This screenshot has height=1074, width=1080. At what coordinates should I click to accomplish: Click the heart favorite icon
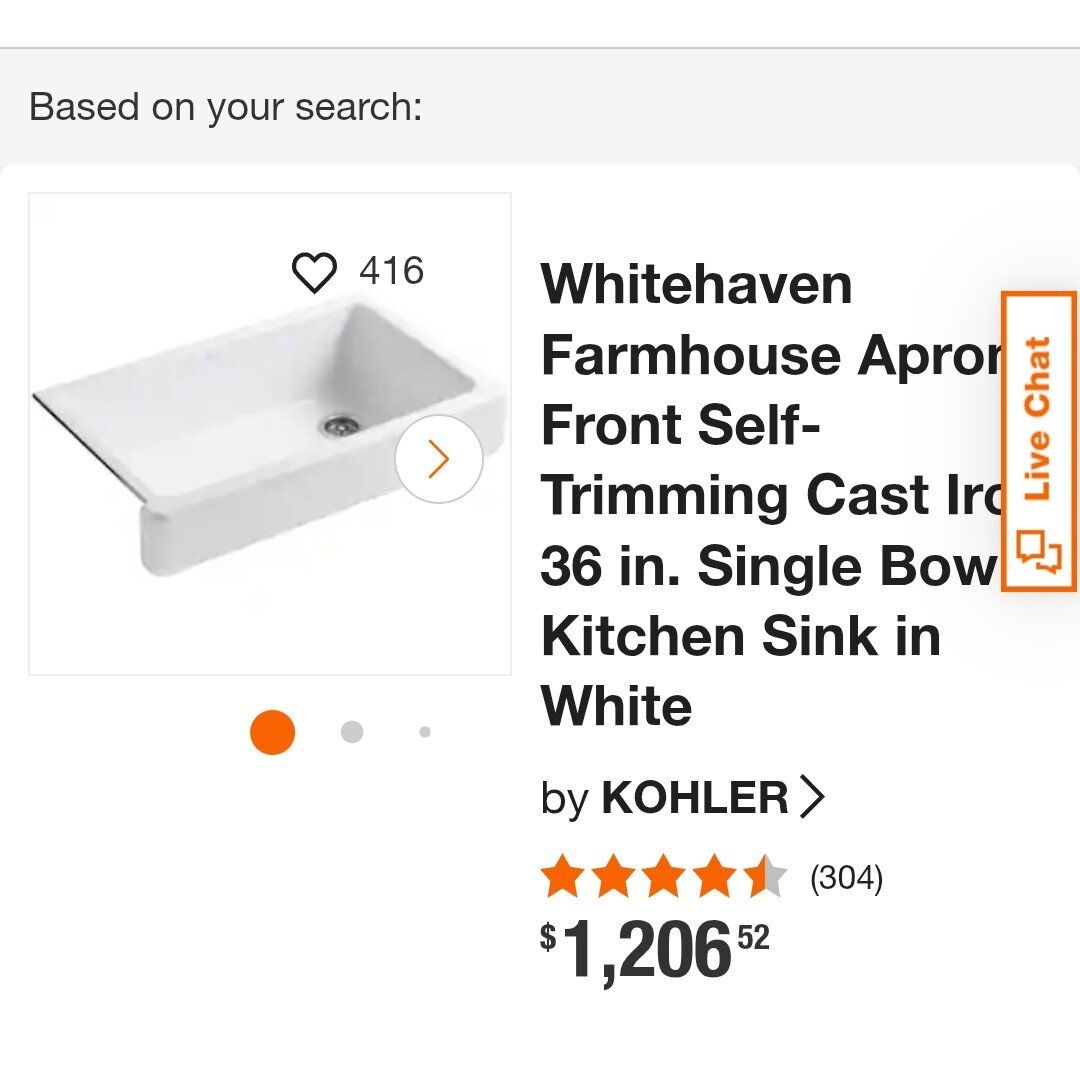pyautogui.click(x=314, y=272)
